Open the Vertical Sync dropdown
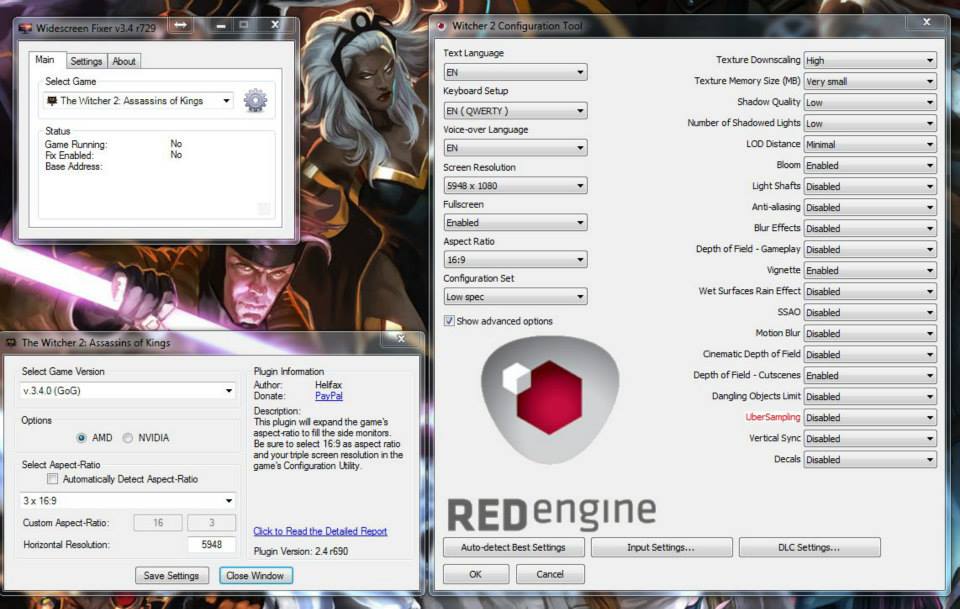This screenshot has width=960, height=609. click(x=870, y=438)
